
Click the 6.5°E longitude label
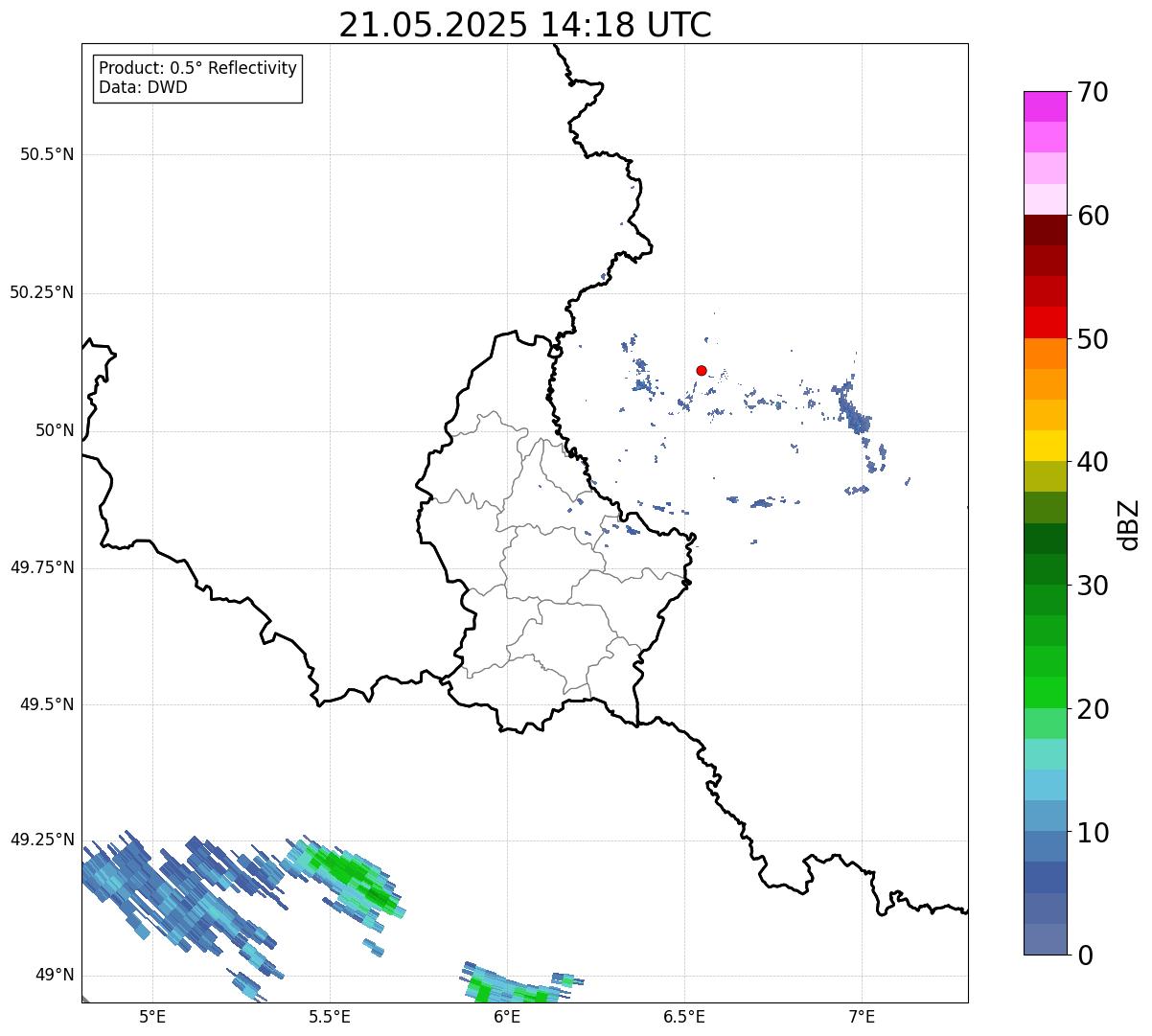684,1018
